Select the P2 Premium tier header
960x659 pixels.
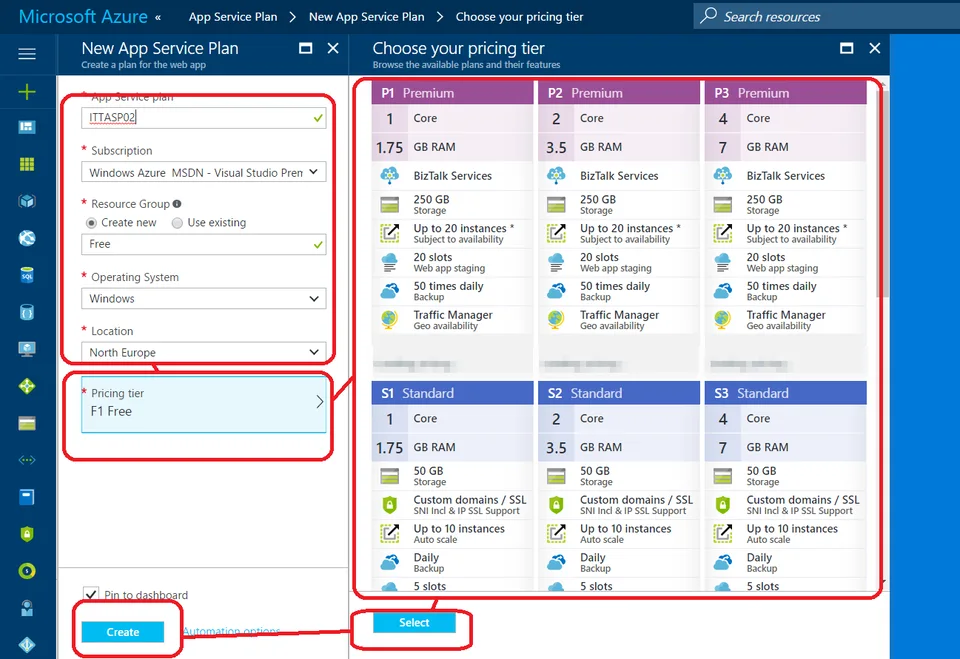click(x=618, y=93)
